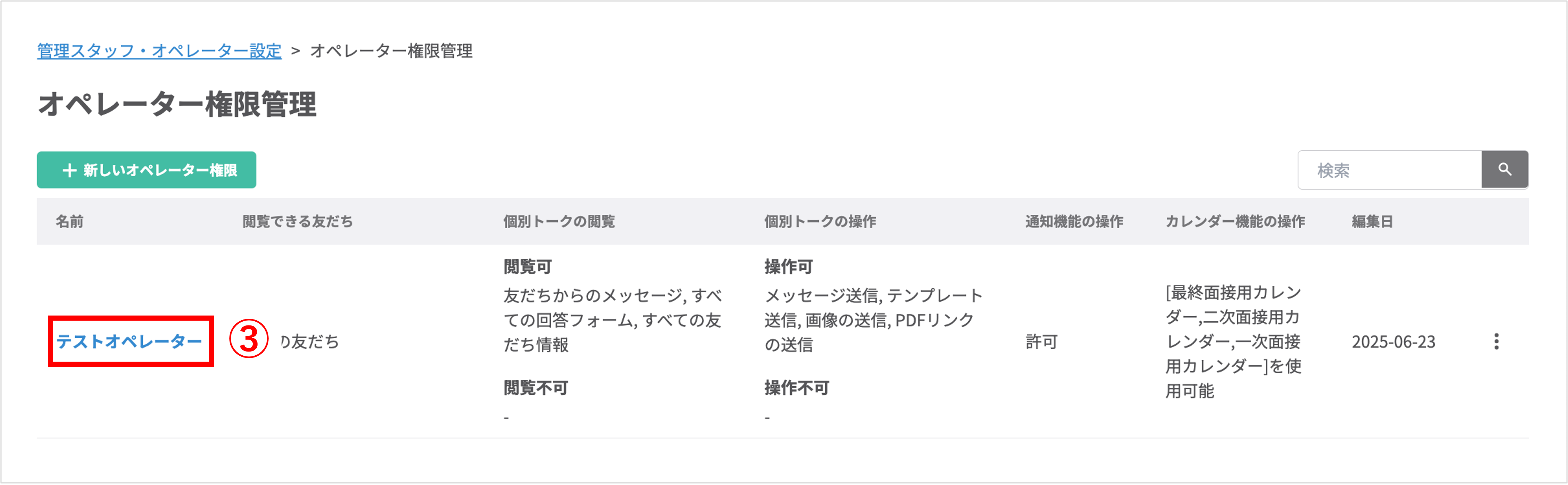Click the red circled number 3 marker
1568x485 pixels.
[x=249, y=340]
